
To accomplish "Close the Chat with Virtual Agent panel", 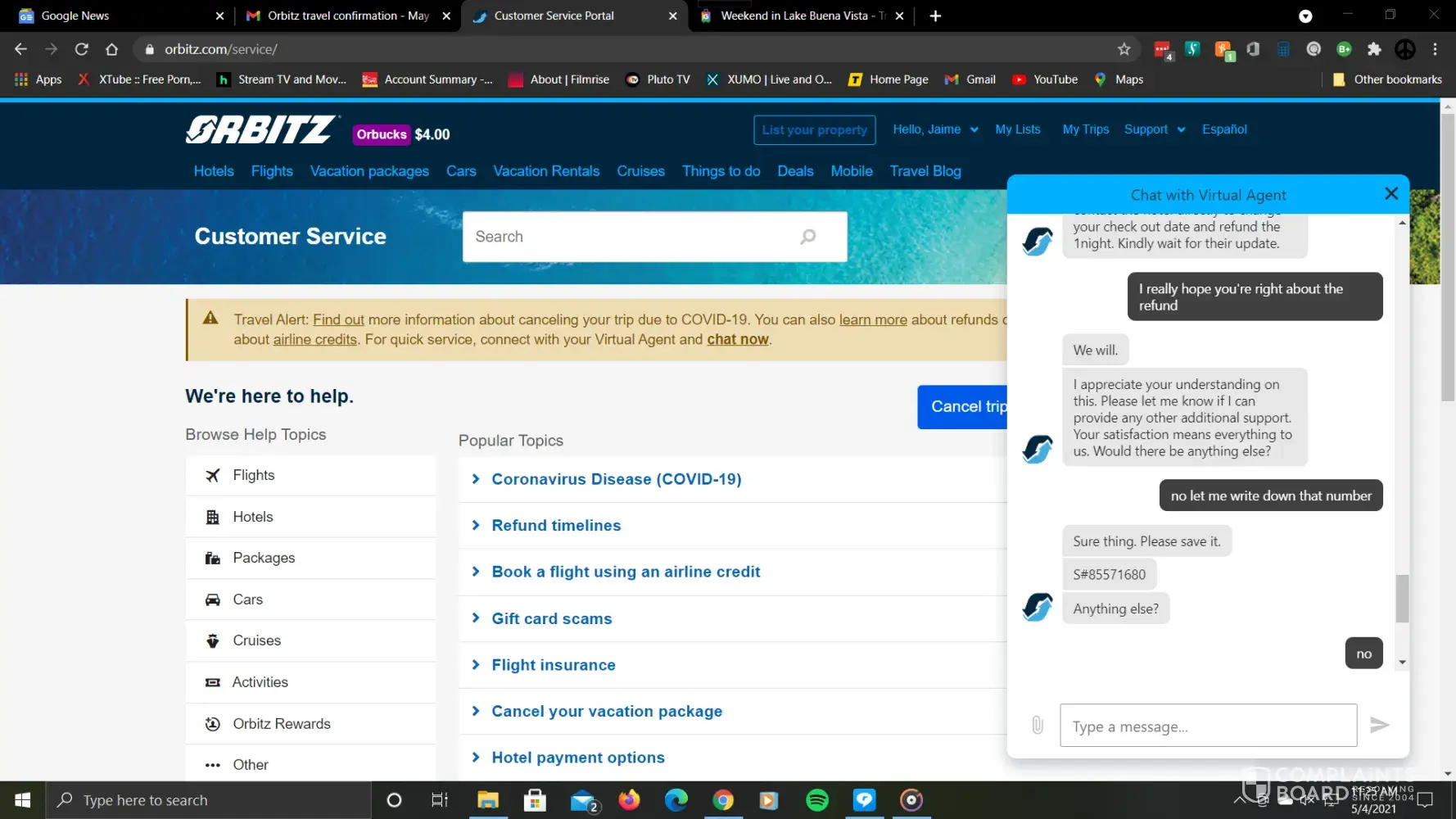I will 1390,193.
